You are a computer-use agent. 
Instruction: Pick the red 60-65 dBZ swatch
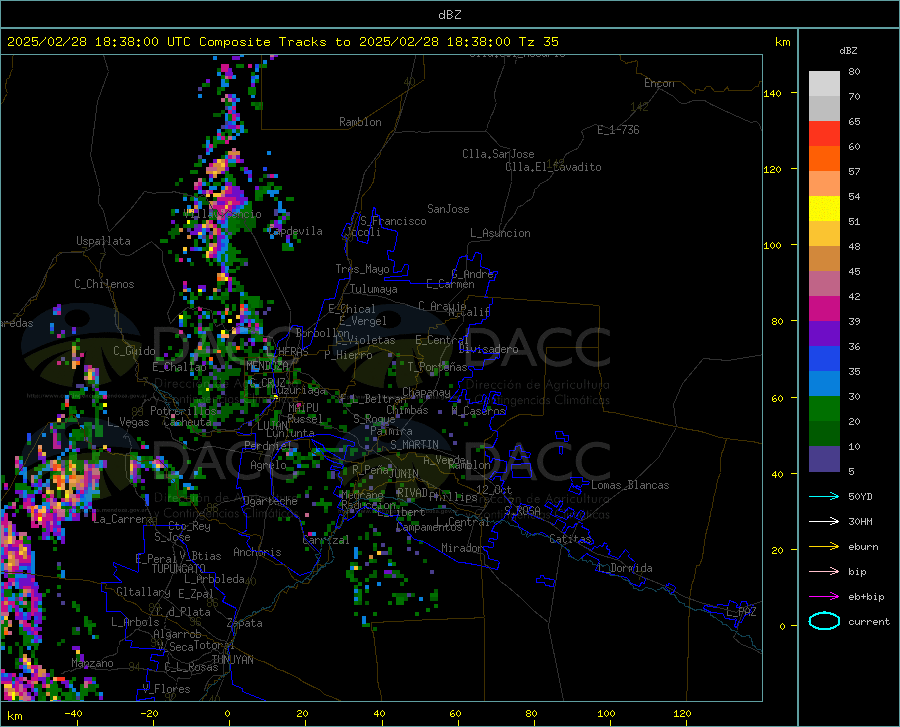pyautogui.click(x=824, y=134)
